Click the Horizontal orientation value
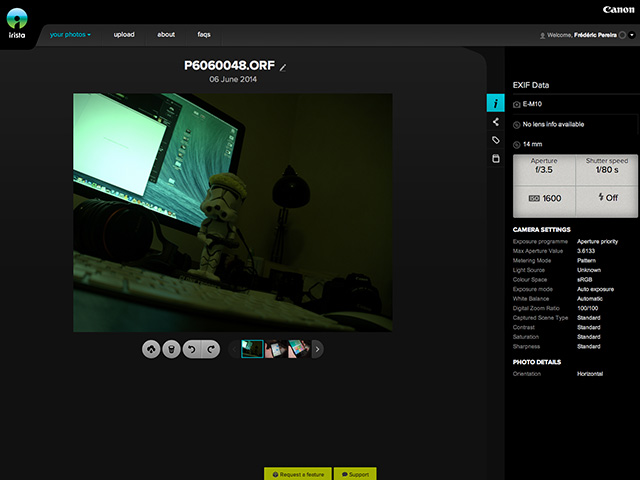Screen dimensions: 640x480 click(590, 374)
